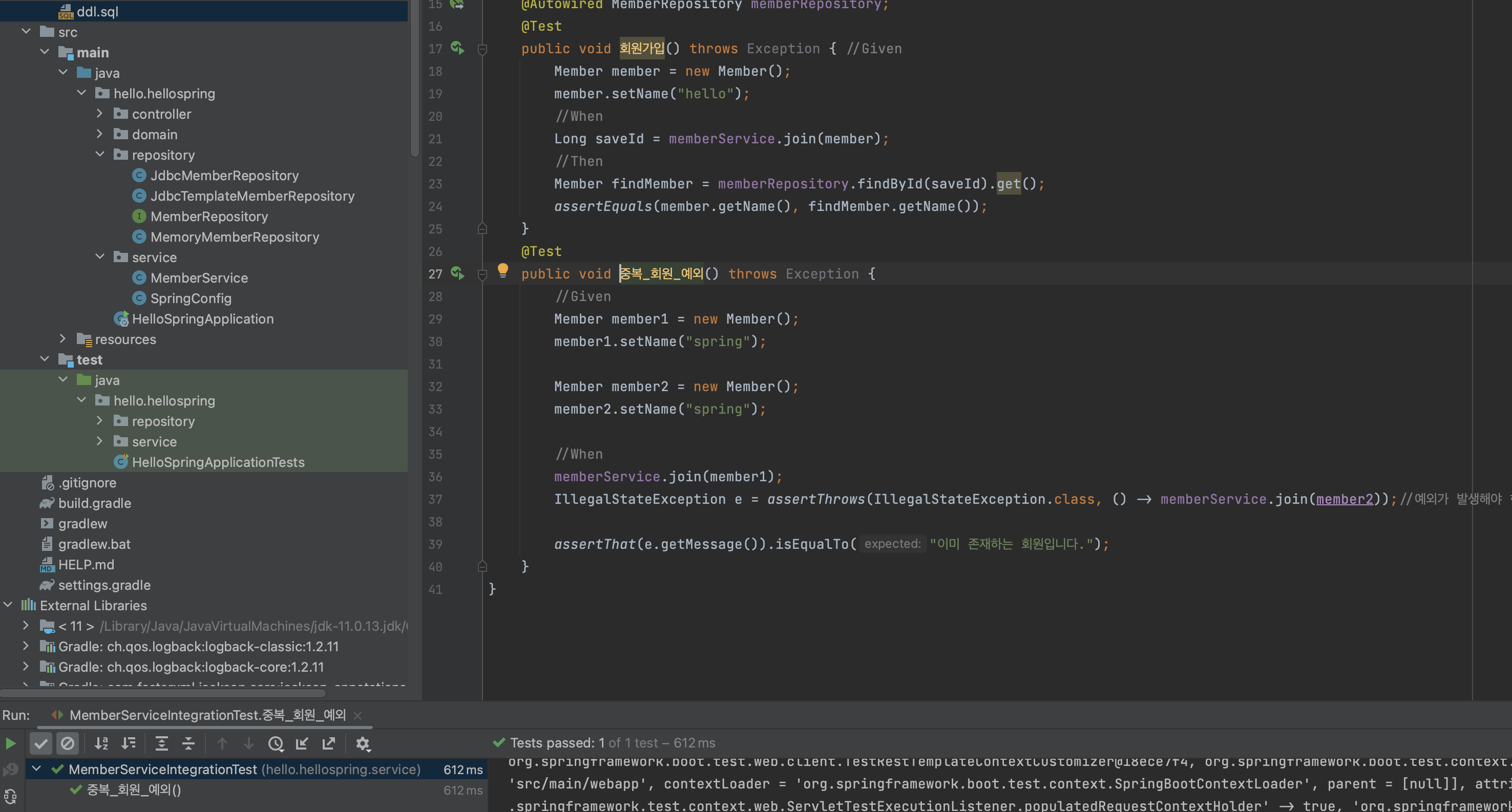
Task: Expand logback-classic:1.2.11 library
Action: click(x=26, y=646)
